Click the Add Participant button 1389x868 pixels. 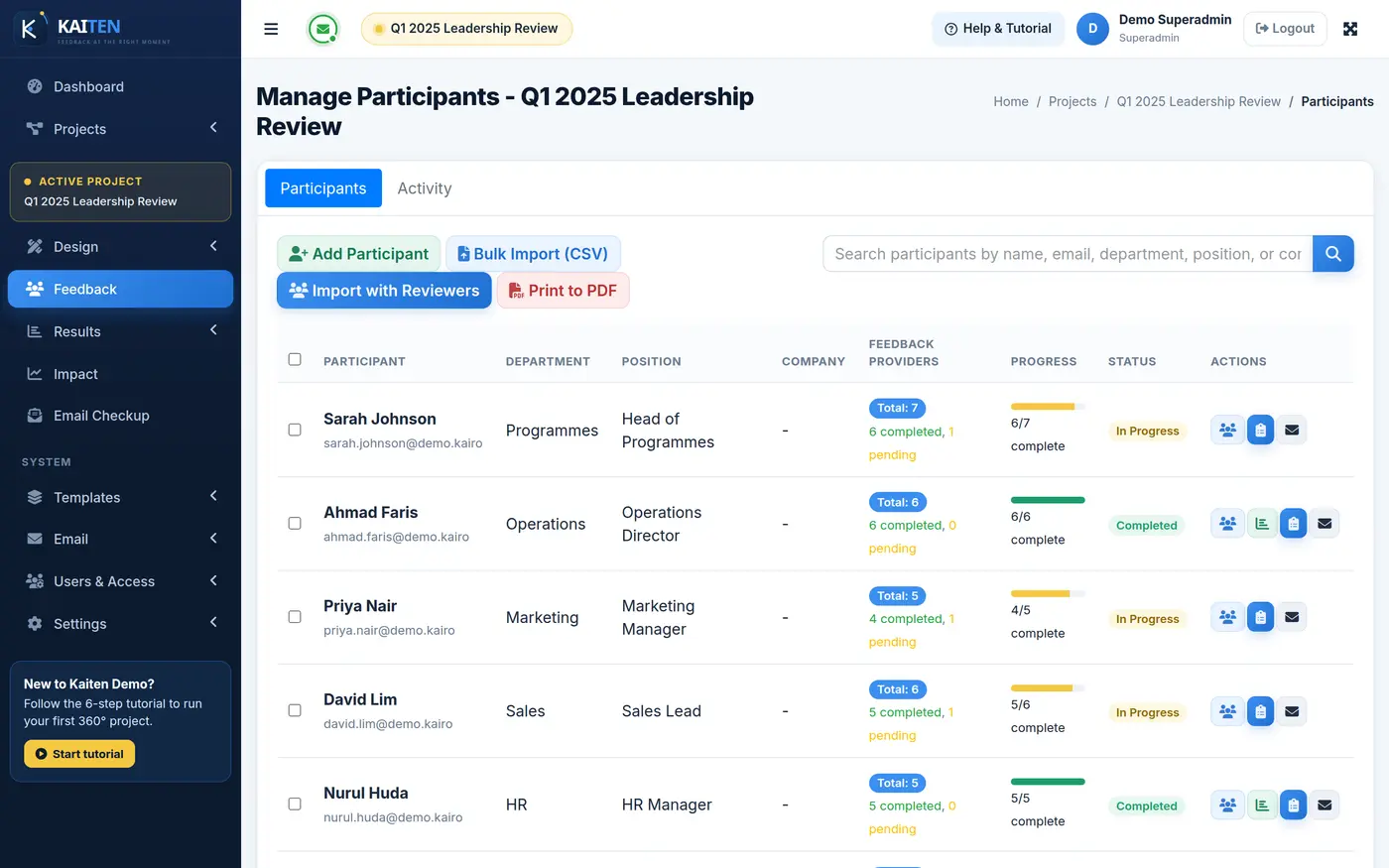pyautogui.click(x=358, y=254)
